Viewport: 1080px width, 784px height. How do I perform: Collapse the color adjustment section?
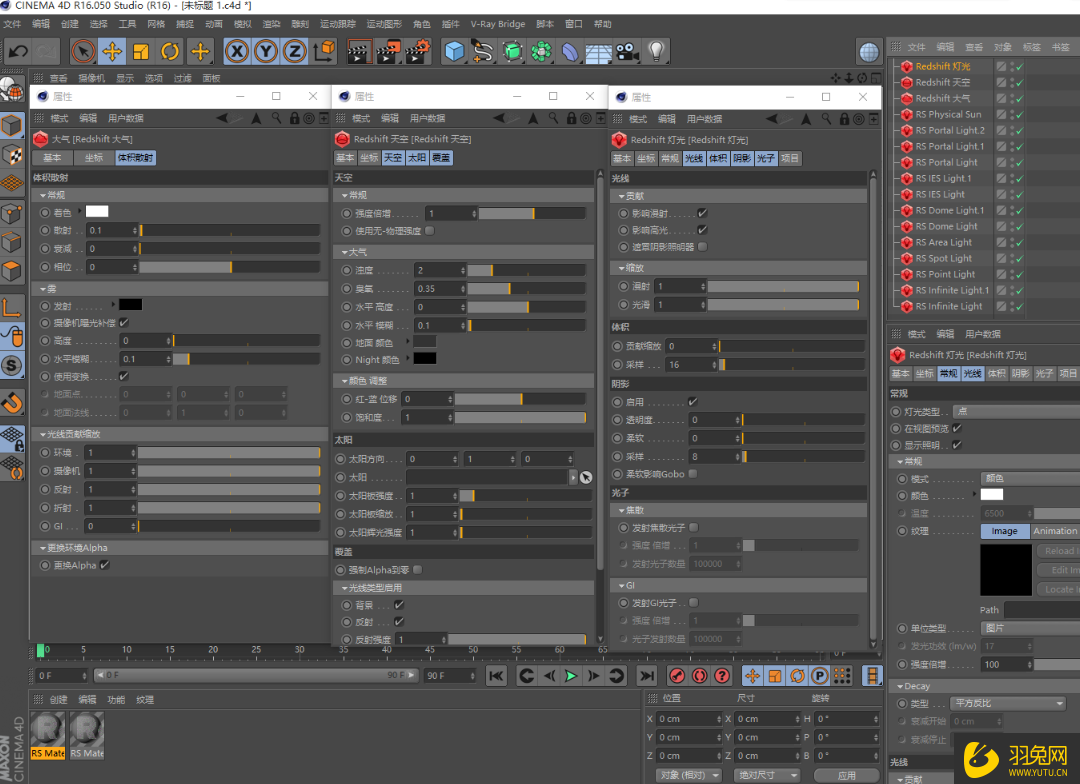344,381
